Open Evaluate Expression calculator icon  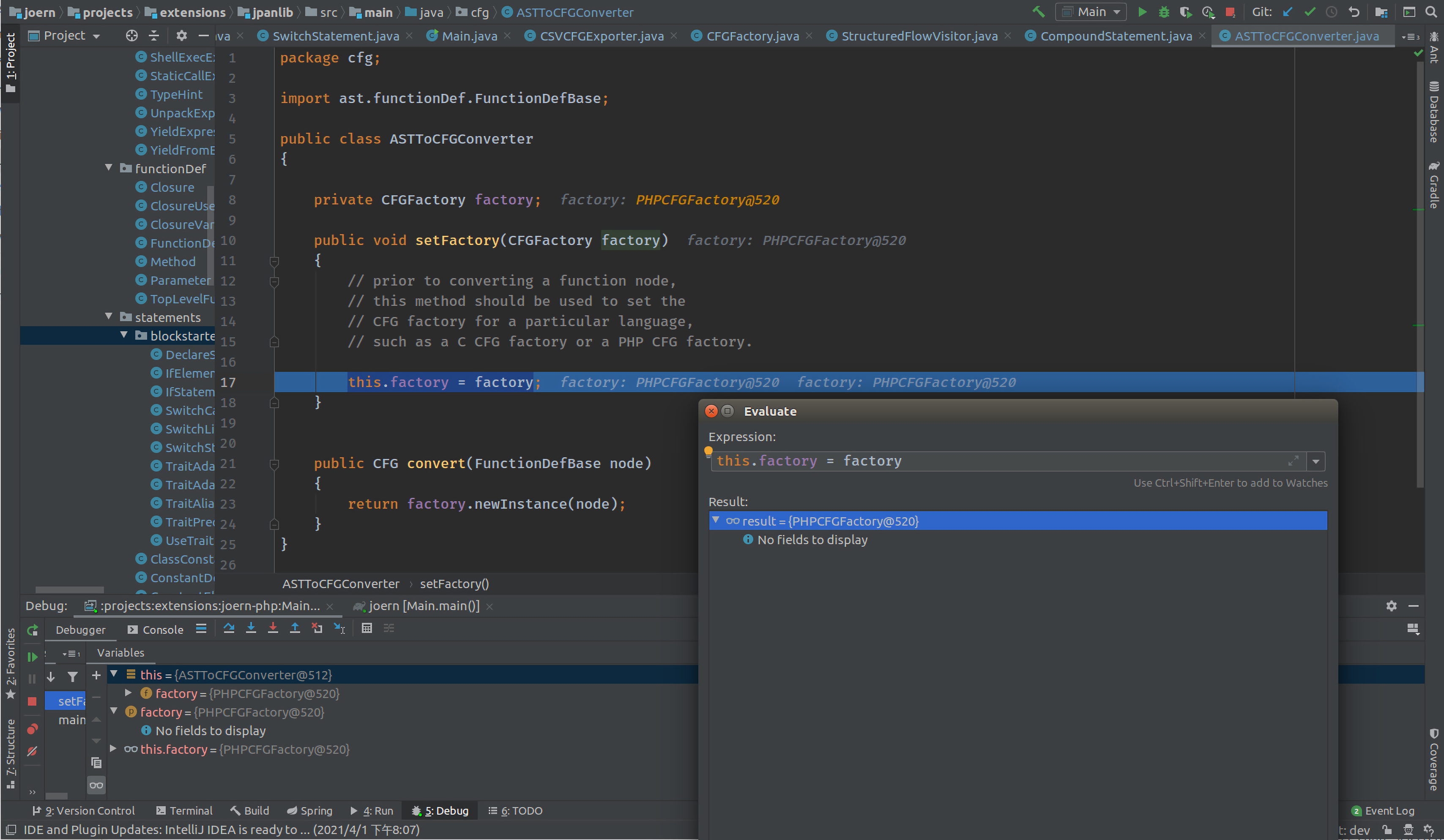tap(367, 629)
